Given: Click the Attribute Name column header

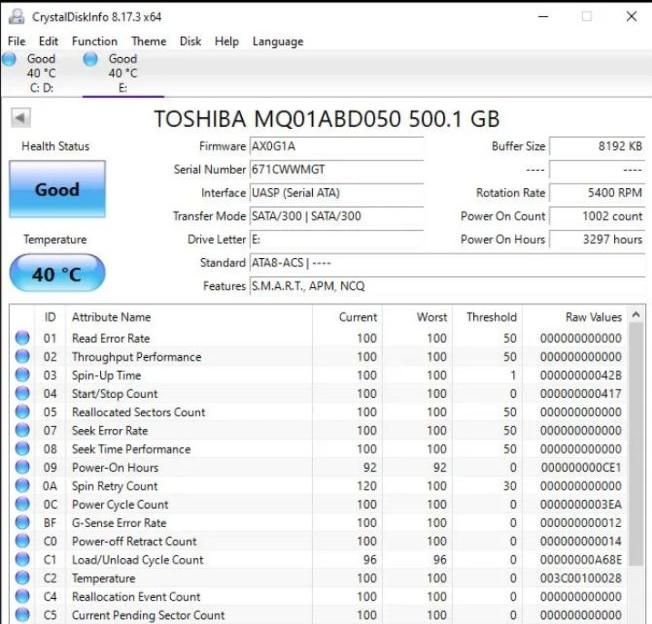Looking at the screenshot, I should coord(188,317).
